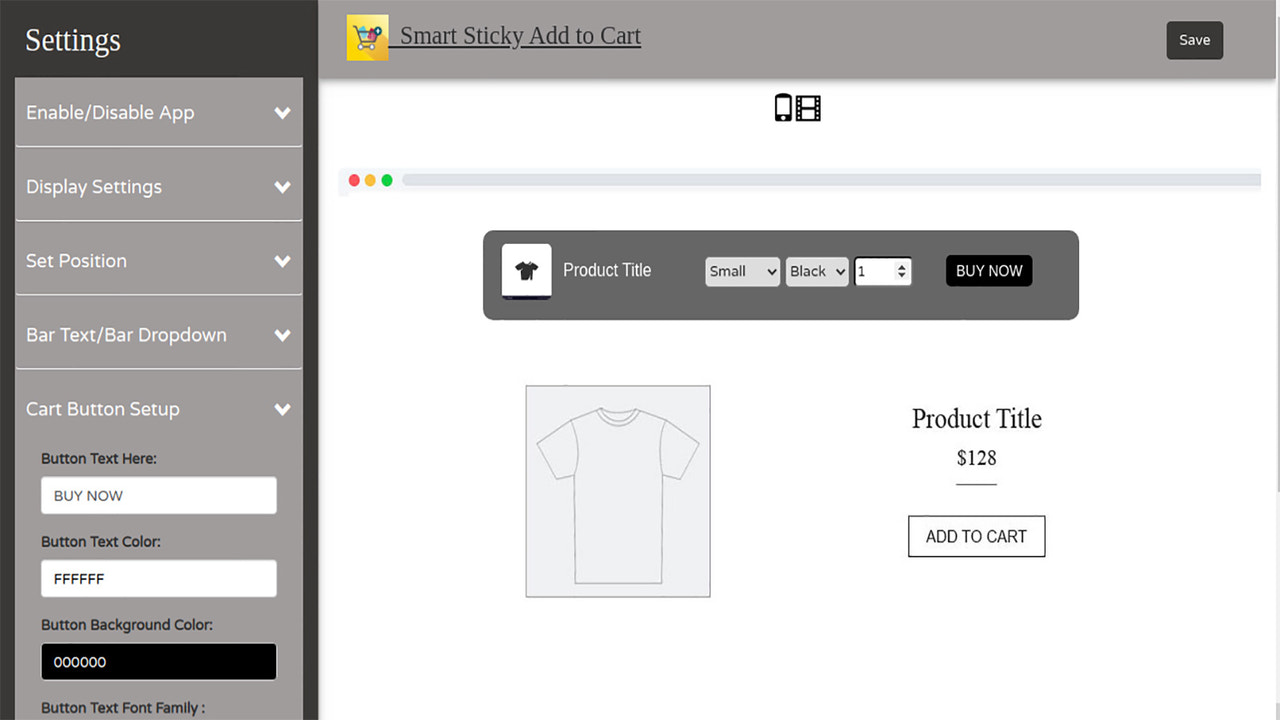Open the size dropdown showing Small

pyautogui.click(x=742, y=271)
